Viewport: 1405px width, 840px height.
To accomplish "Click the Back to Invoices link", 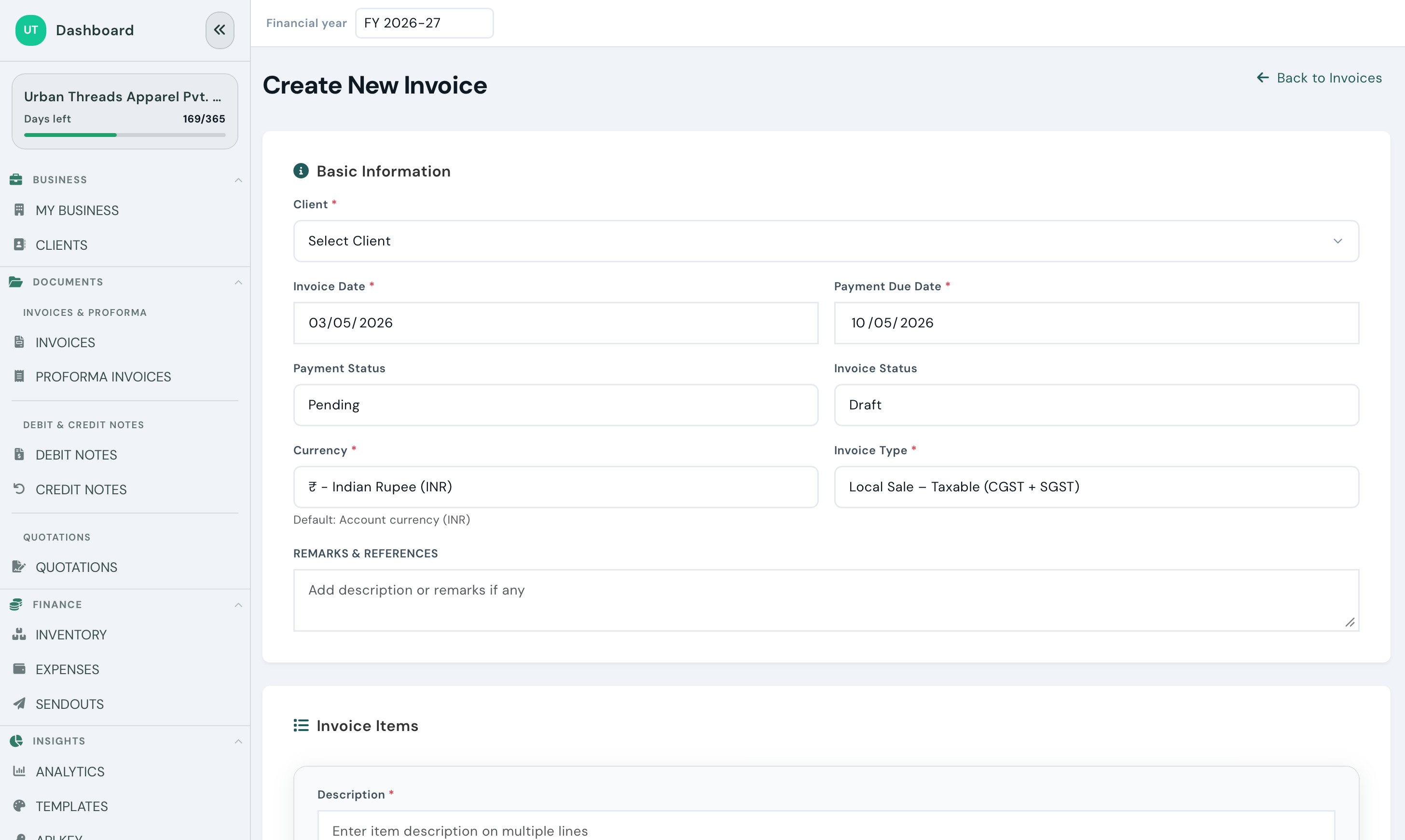I will pos(1320,78).
